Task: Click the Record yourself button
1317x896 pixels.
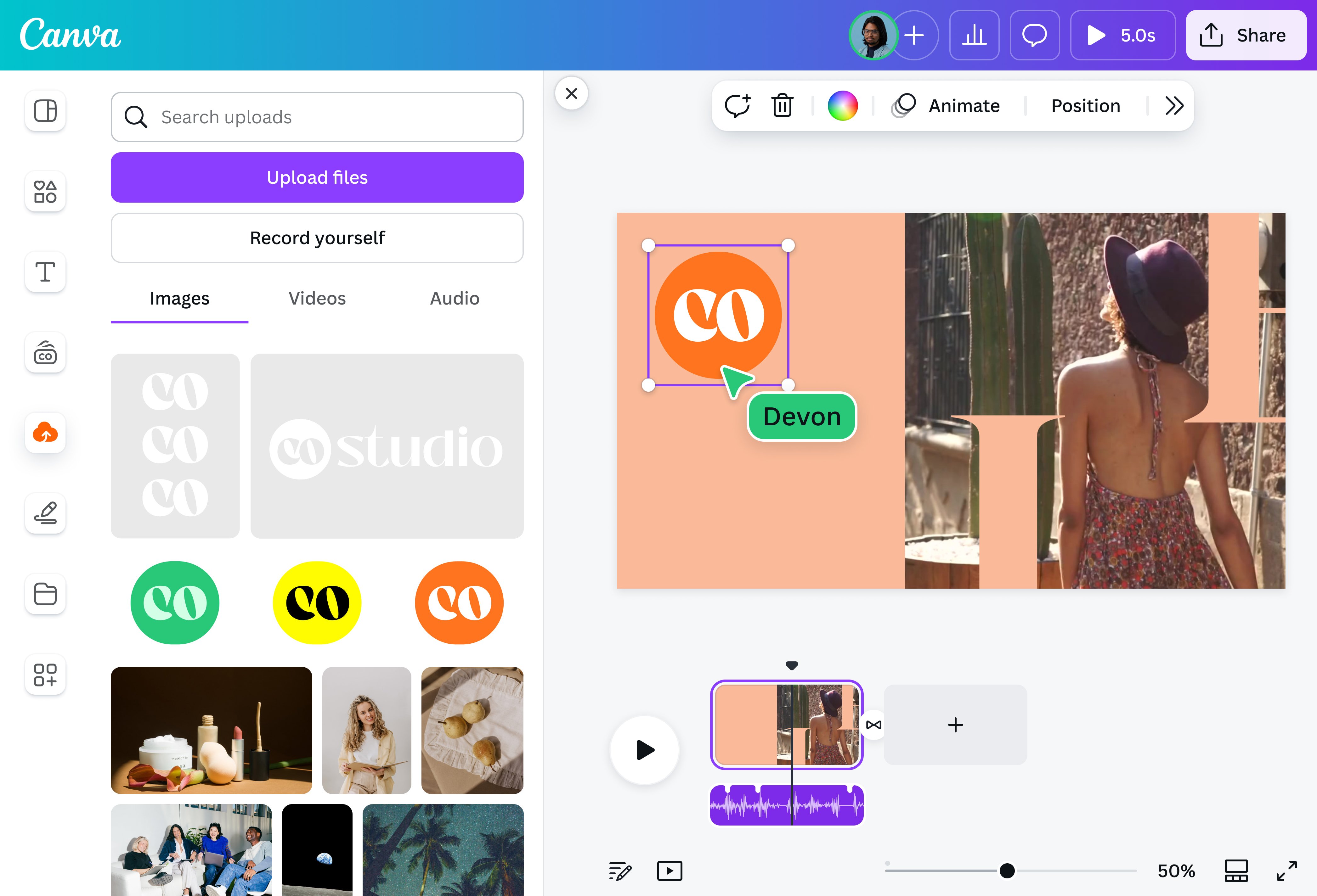Action: click(x=317, y=238)
